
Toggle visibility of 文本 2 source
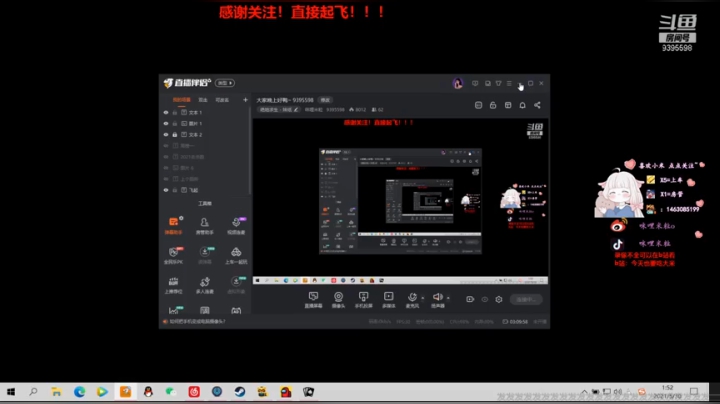pyautogui.click(x=166, y=135)
